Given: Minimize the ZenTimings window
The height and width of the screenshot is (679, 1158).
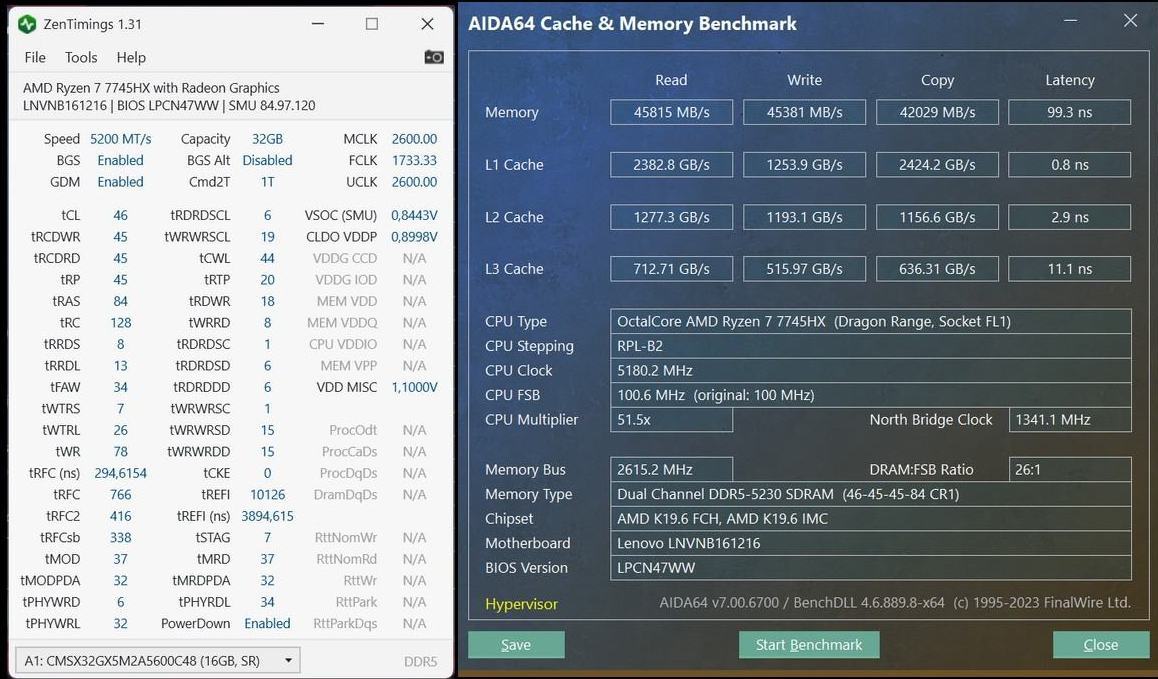Looking at the screenshot, I should (318, 24).
